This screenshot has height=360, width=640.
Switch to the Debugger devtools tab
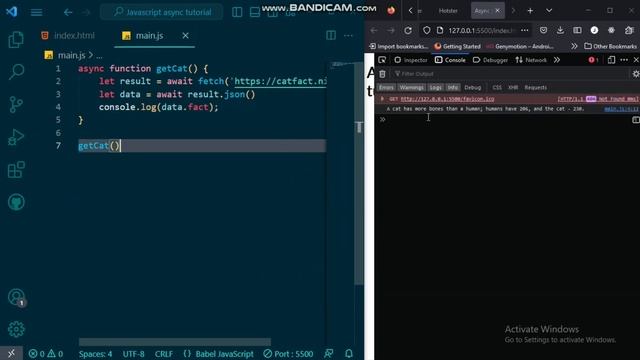(x=490, y=60)
